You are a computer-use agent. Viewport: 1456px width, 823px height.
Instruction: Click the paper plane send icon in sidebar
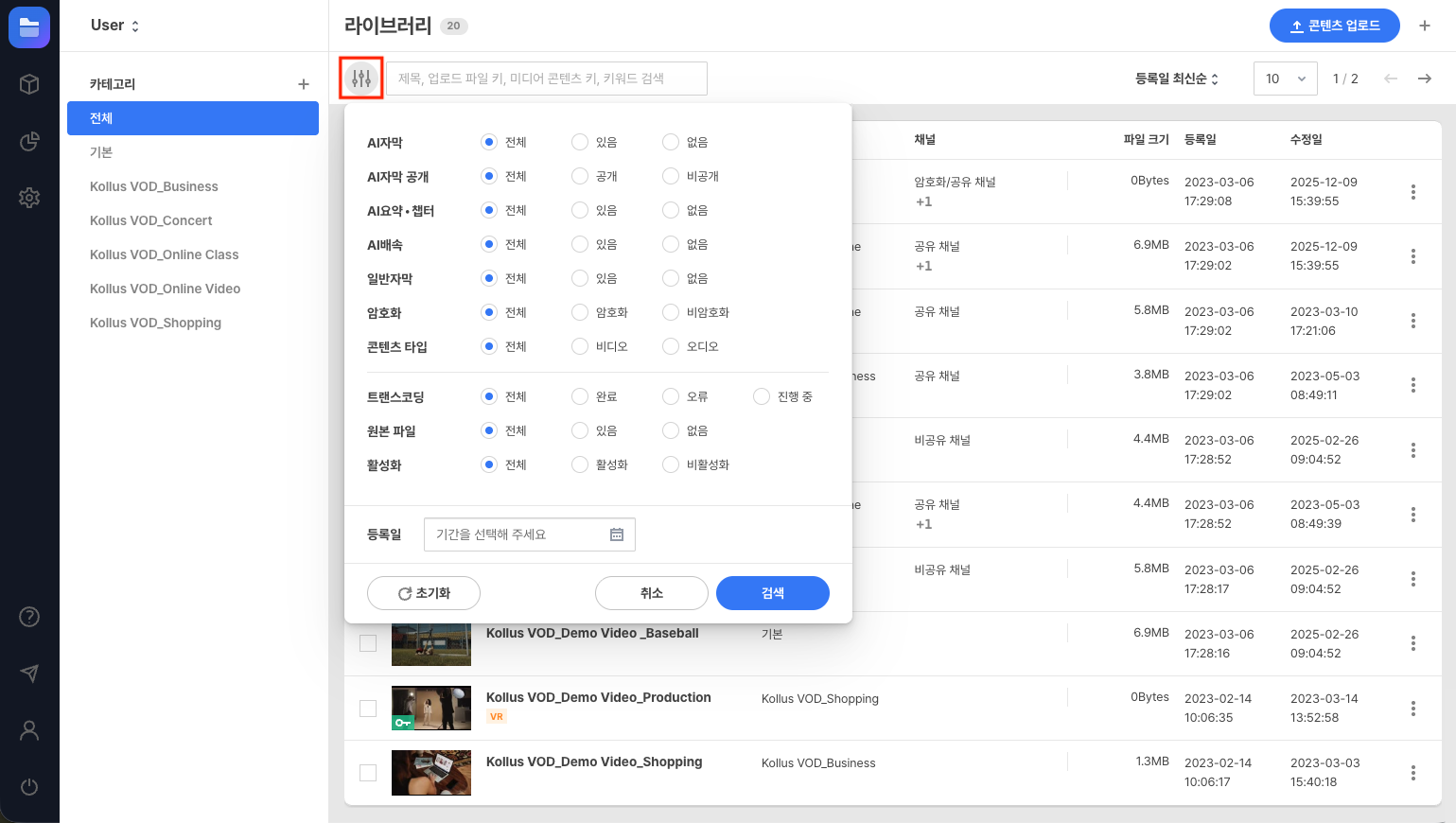(x=28, y=673)
